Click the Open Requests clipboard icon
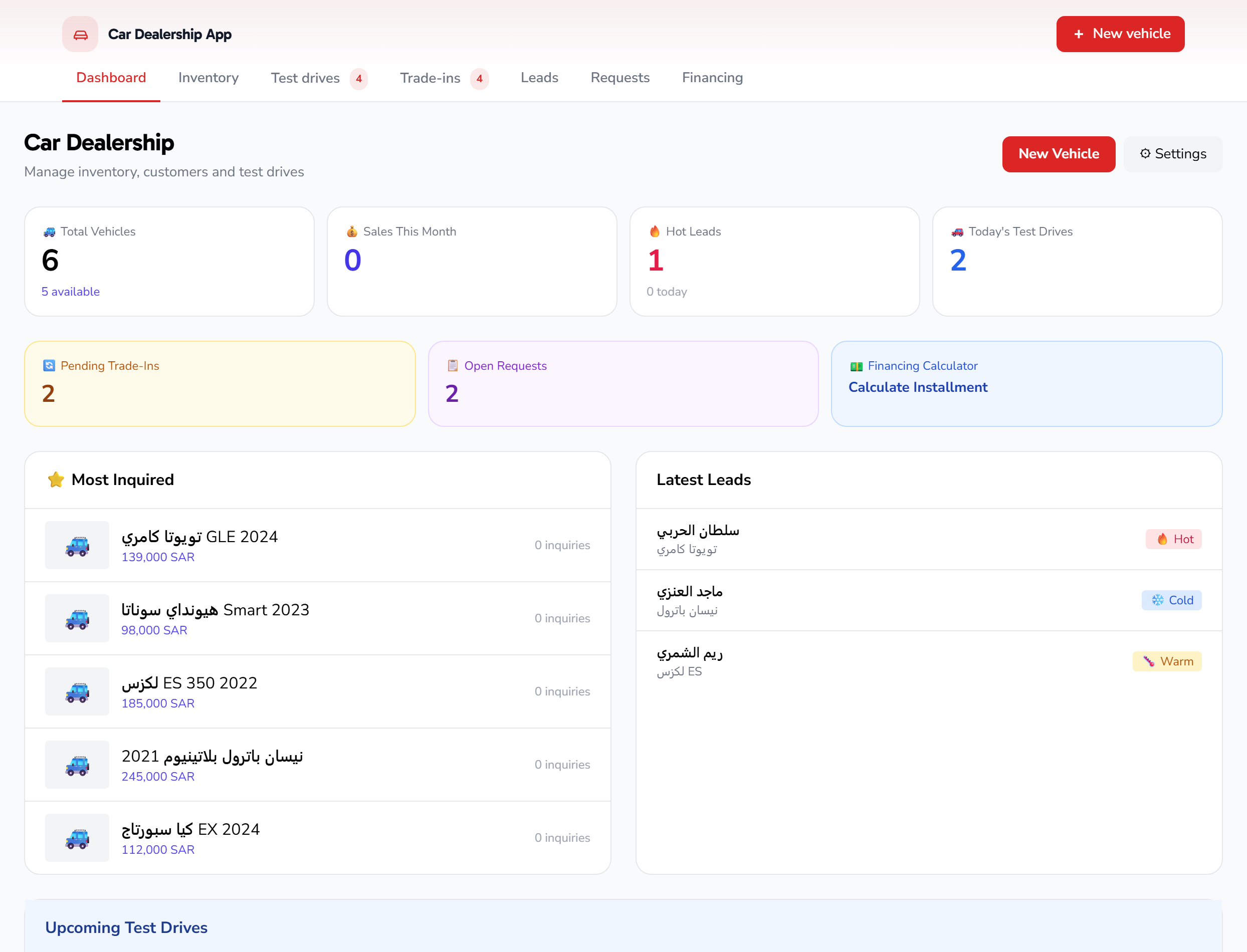This screenshot has height=952, width=1247. [452, 365]
